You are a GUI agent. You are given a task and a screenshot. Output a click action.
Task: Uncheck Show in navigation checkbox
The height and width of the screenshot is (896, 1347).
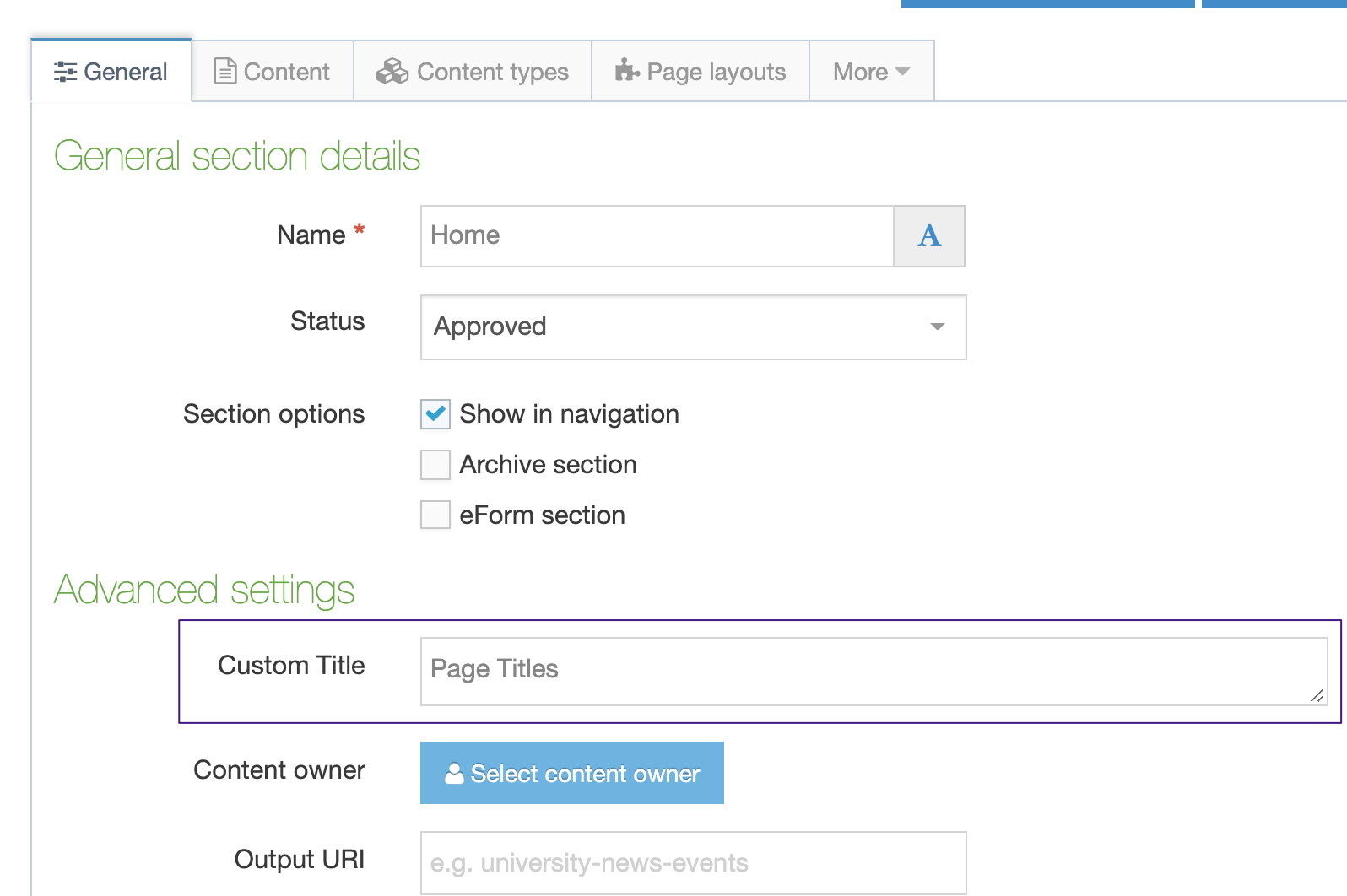pos(435,414)
